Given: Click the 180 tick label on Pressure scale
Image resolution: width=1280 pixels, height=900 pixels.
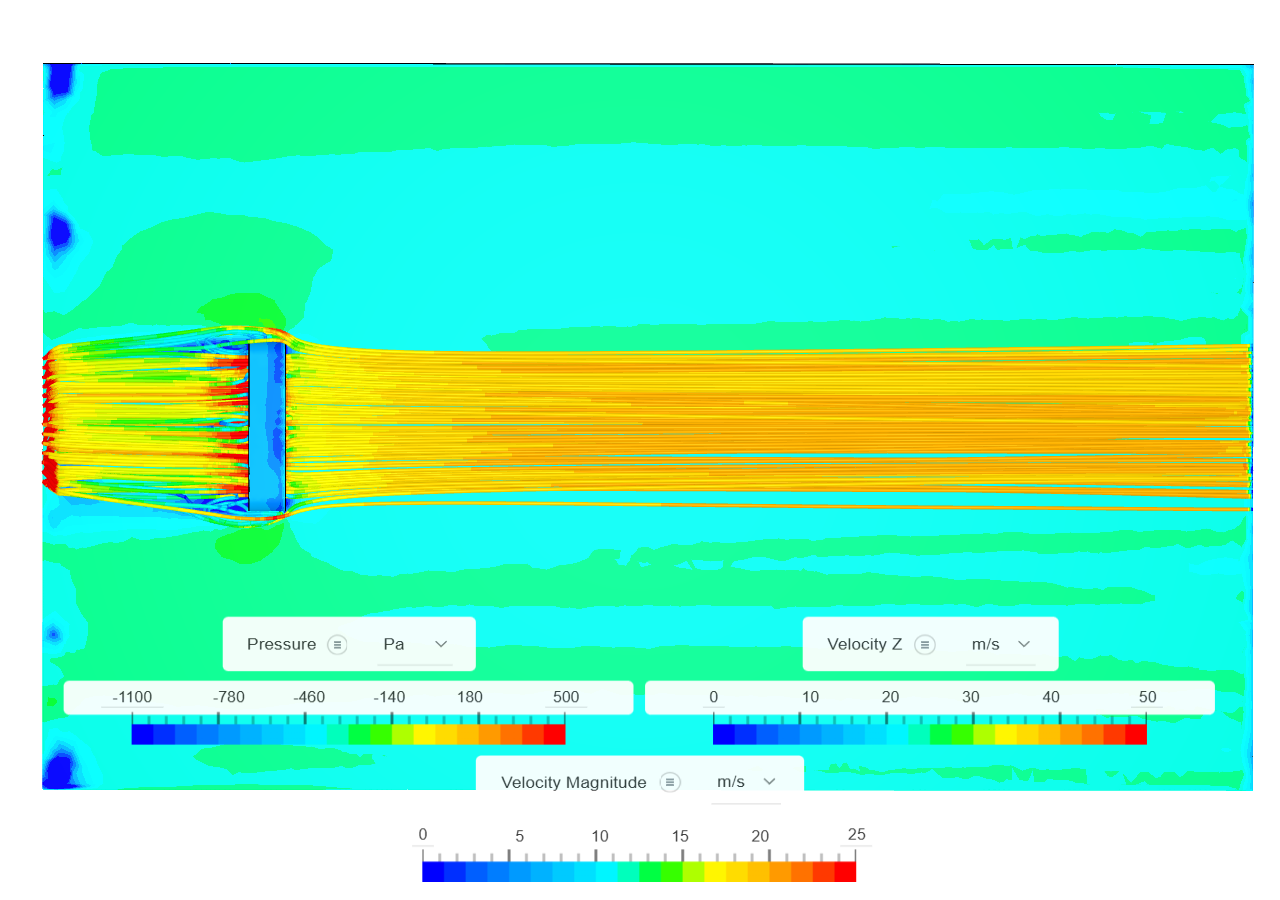Looking at the screenshot, I should tap(470, 697).
